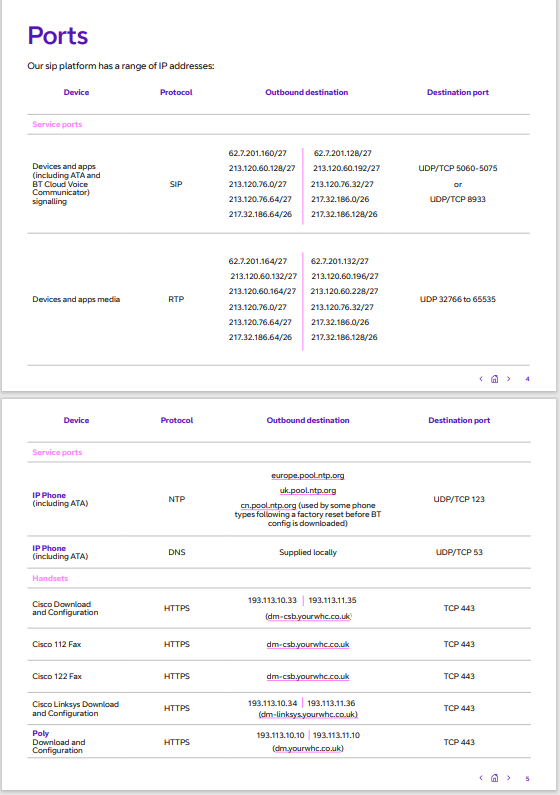Viewport: 560px width, 795px height.
Task: Click page number 5 in footer
Action: pos(528,778)
